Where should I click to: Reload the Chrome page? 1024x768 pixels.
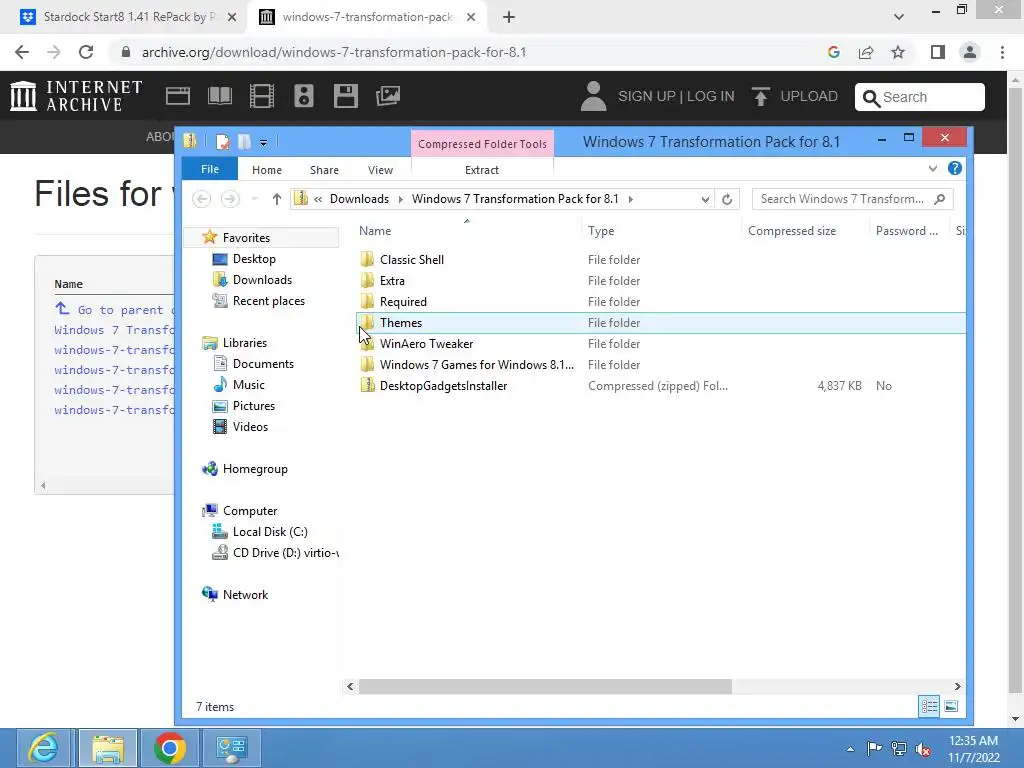tap(86, 52)
